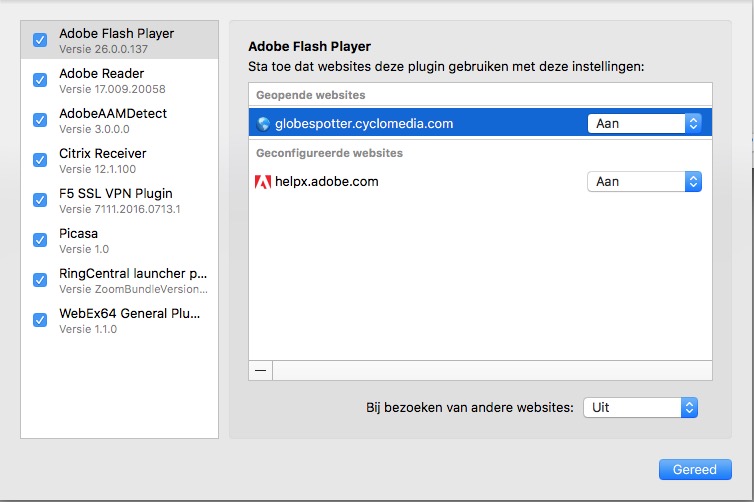Uncheck the WebEx64 General Plugin checkbox
The height and width of the screenshot is (502, 754).
tap(40, 320)
